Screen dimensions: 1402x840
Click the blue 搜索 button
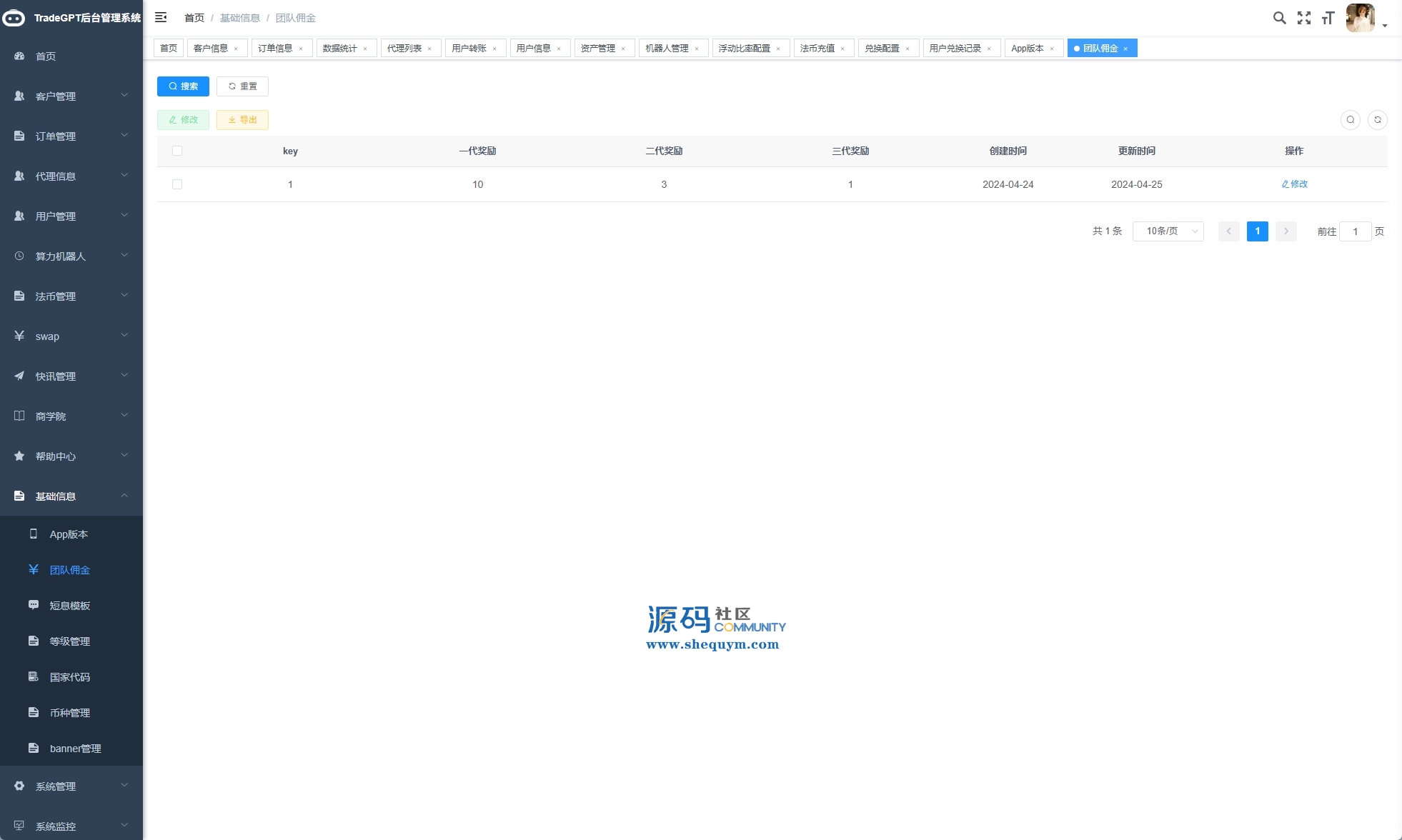coord(183,86)
